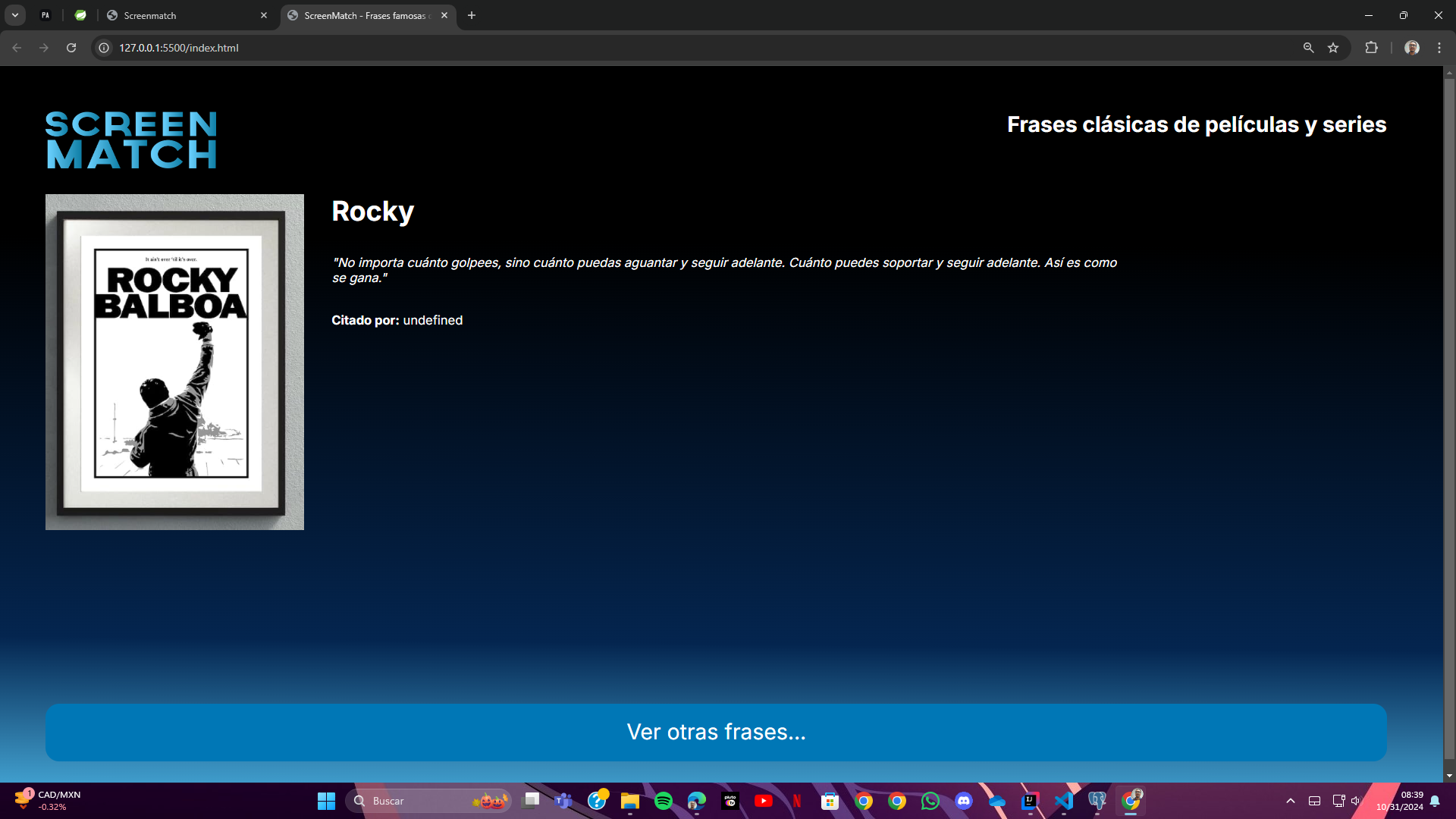Go forward to the next page
Image resolution: width=1456 pixels, height=819 pixels.
(x=44, y=48)
